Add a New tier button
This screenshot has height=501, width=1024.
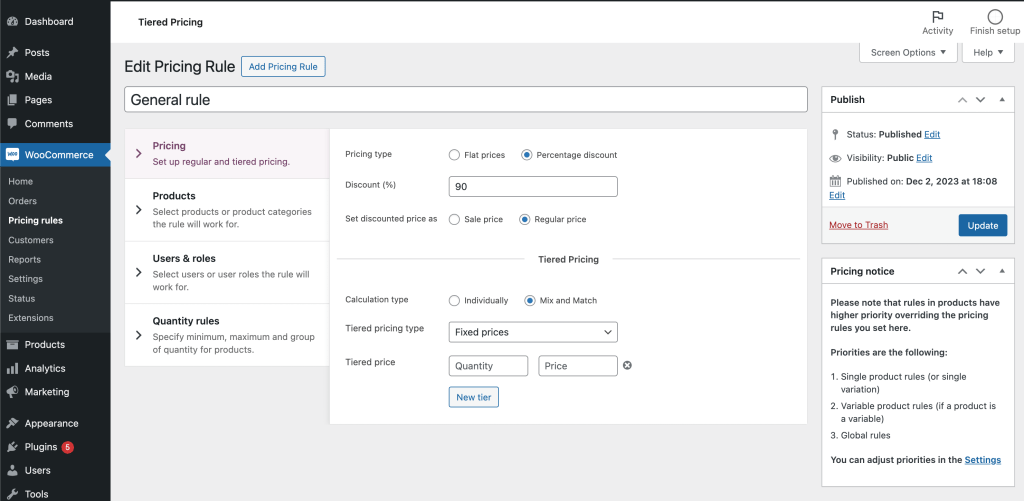[x=473, y=397]
